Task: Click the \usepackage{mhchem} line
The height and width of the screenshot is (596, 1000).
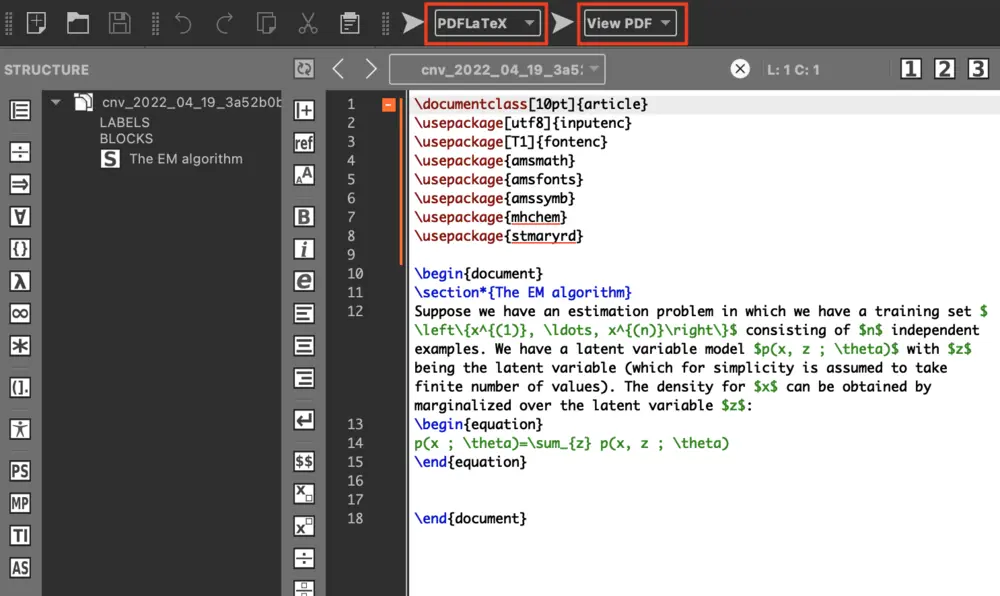Action: tap(490, 217)
